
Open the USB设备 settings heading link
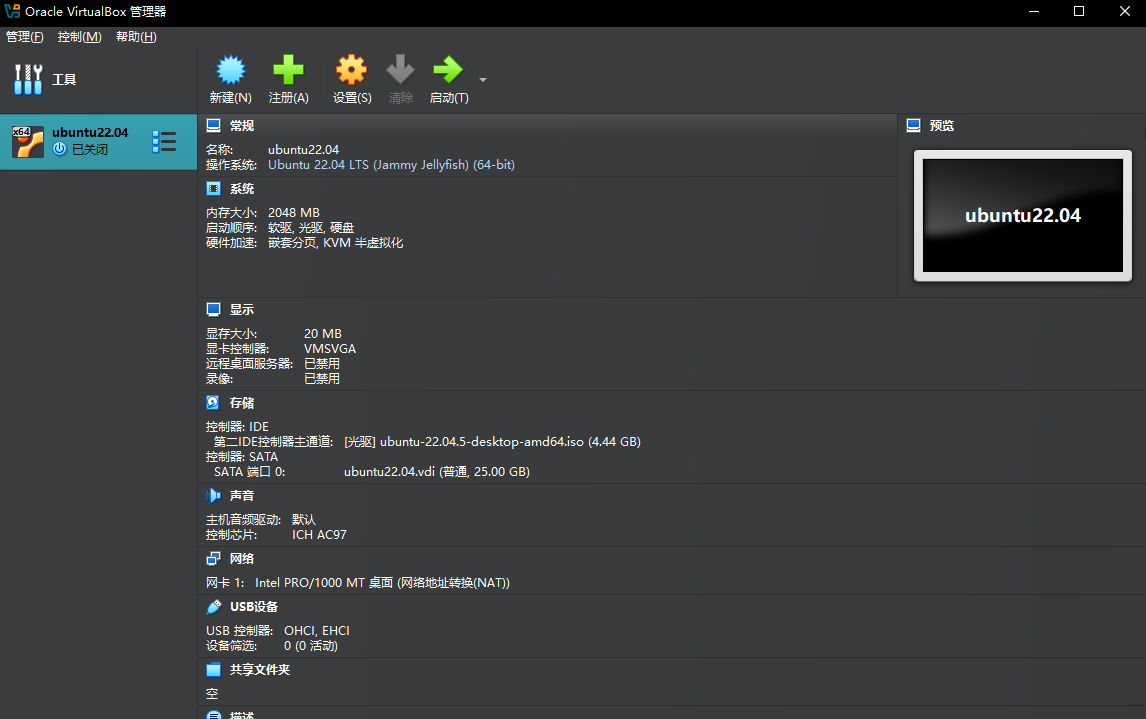pyautogui.click(x=254, y=606)
